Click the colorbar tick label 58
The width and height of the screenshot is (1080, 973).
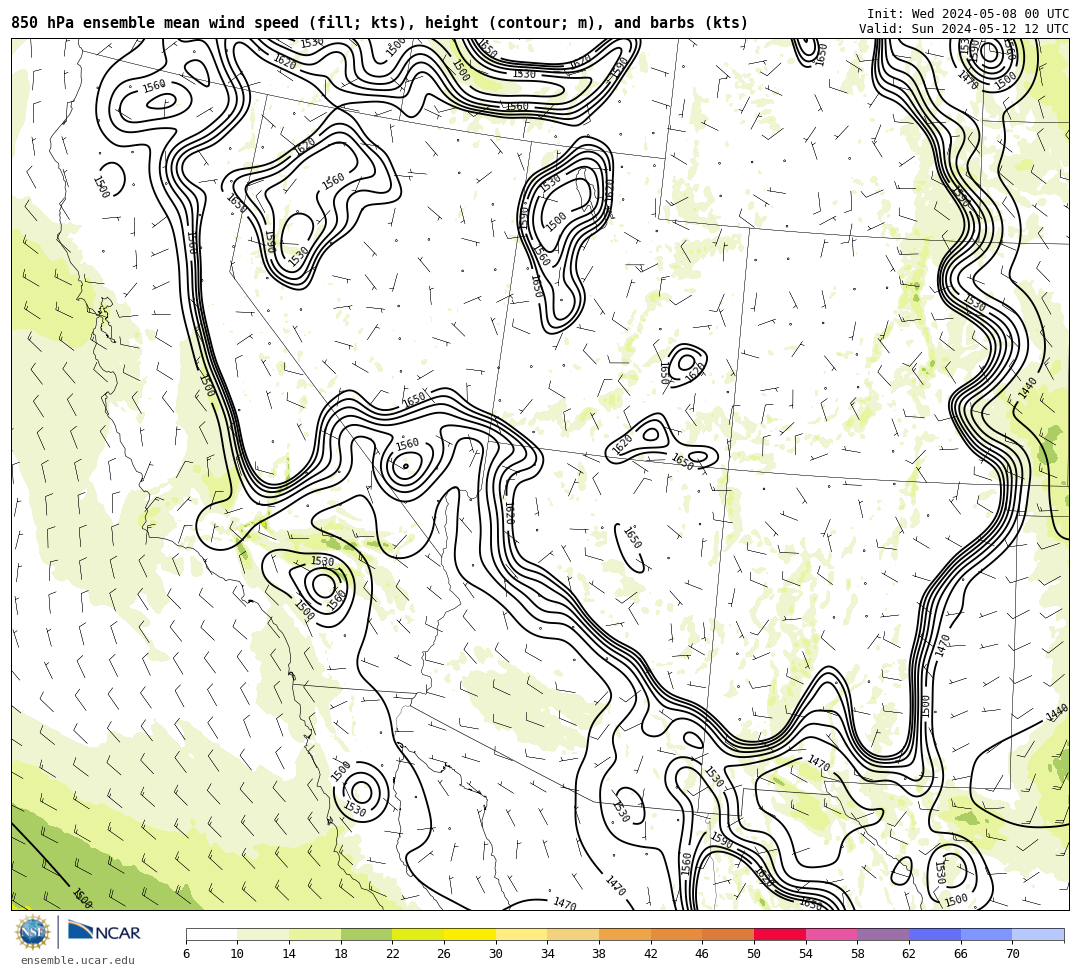(858, 954)
